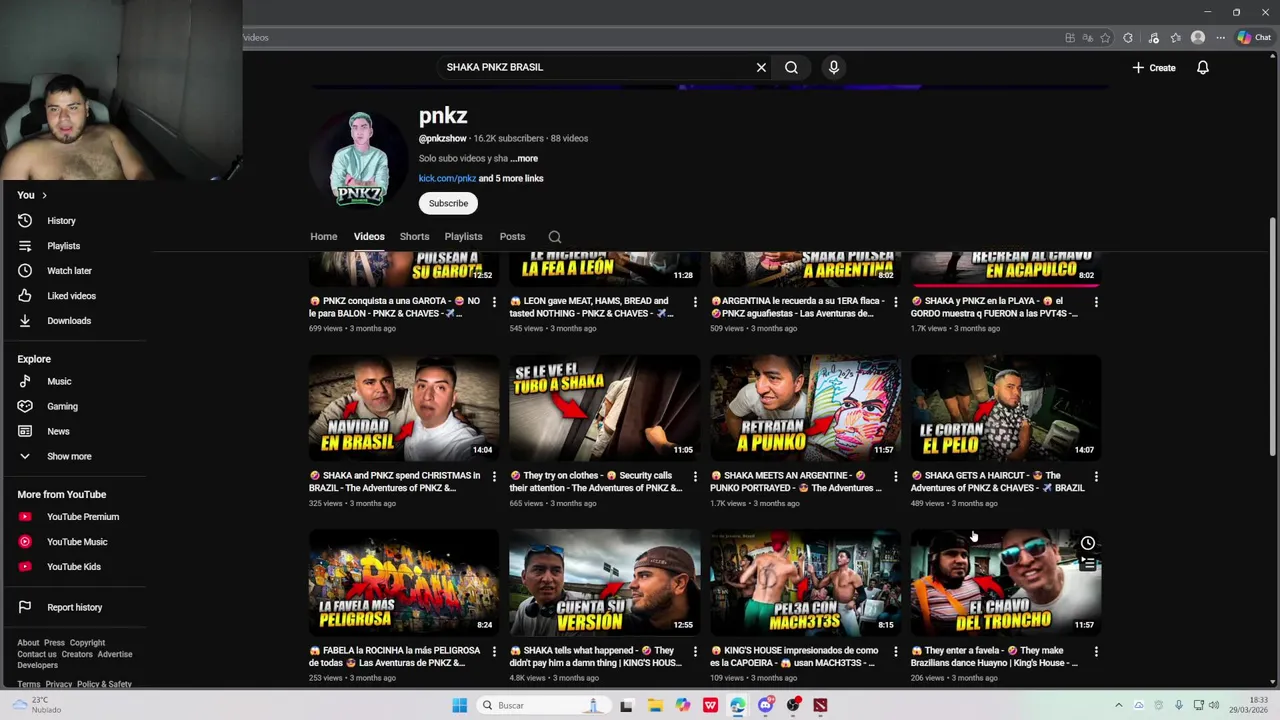Click the search magnifier button
1280x720 pixels.
(791, 67)
